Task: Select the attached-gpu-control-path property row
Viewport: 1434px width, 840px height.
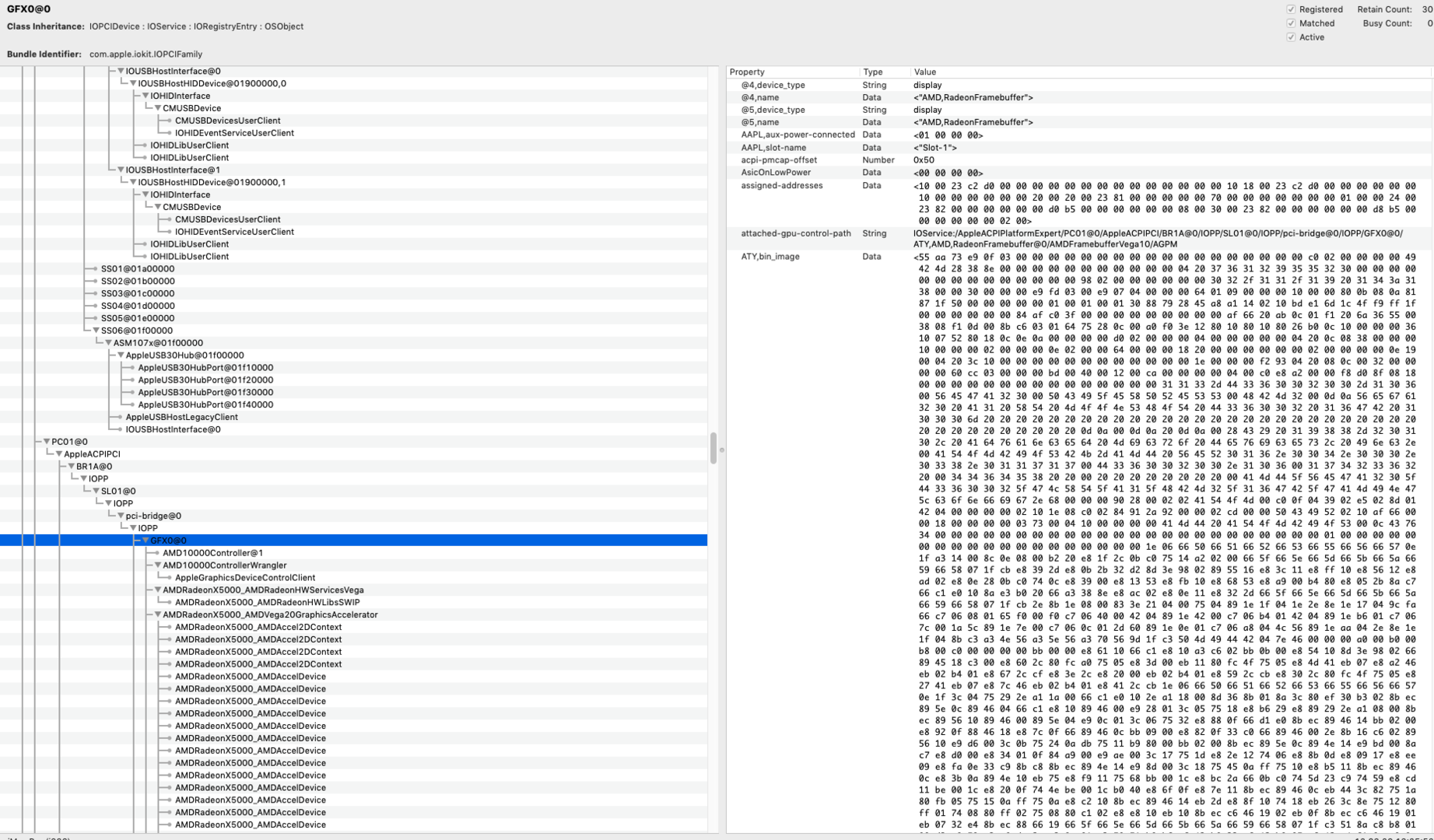Action: pyautogui.click(x=1079, y=239)
